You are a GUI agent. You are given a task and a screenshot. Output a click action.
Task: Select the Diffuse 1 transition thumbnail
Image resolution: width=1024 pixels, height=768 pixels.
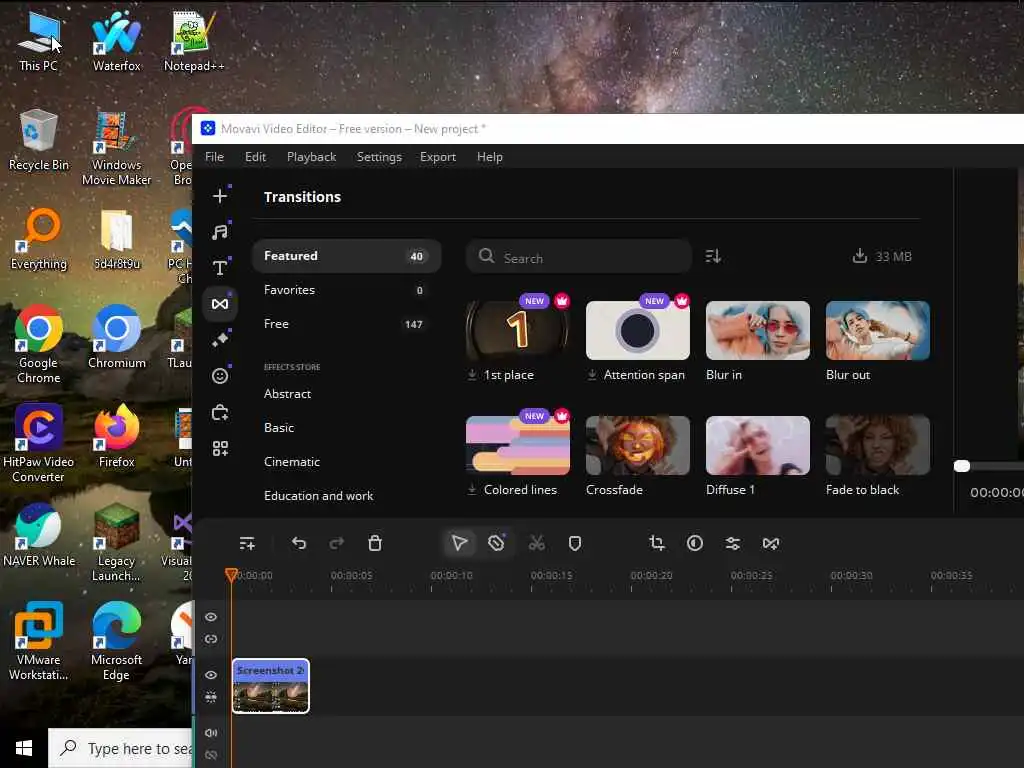point(758,445)
